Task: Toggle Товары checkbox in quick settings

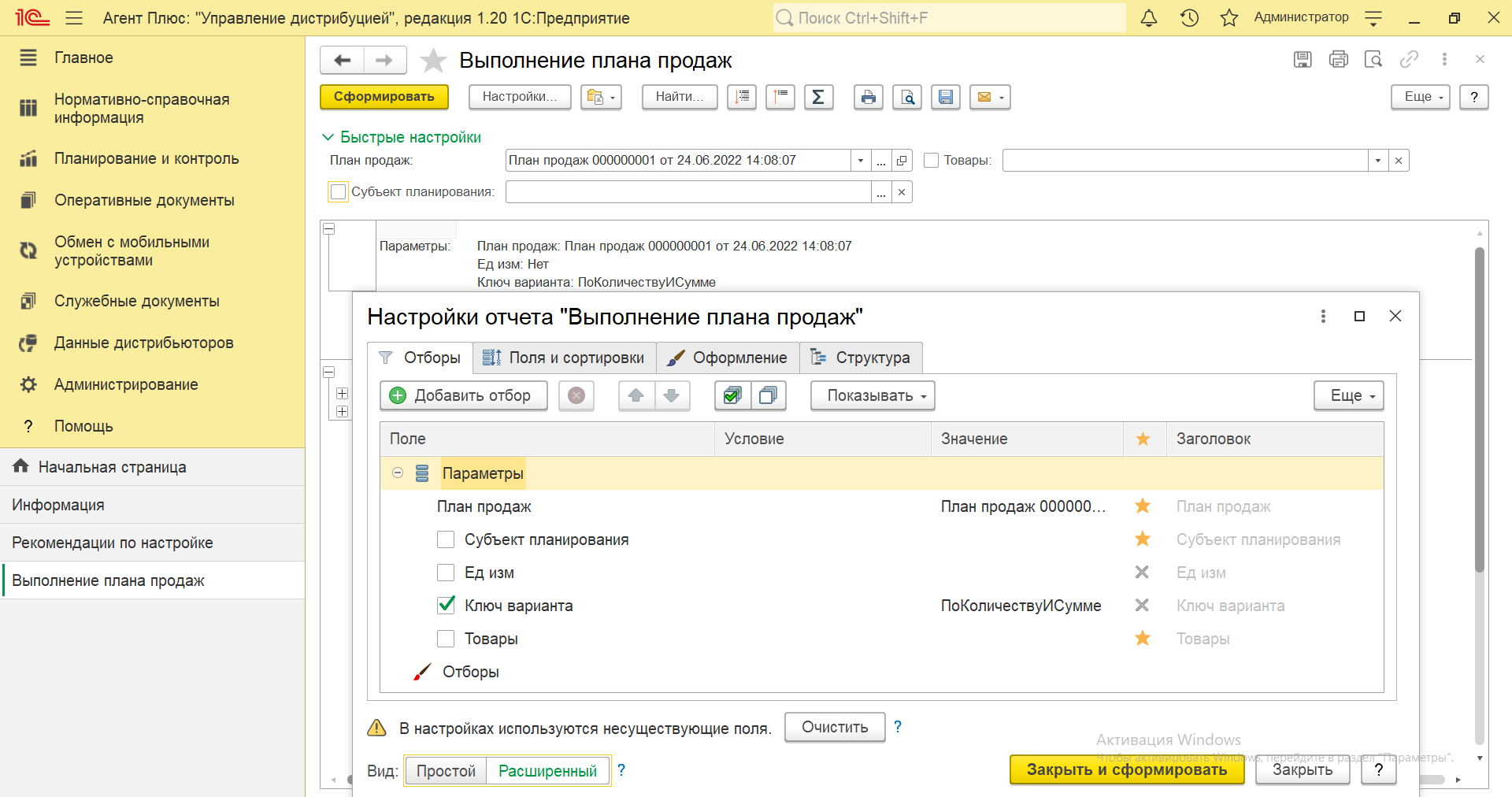Action: [931, 160]
